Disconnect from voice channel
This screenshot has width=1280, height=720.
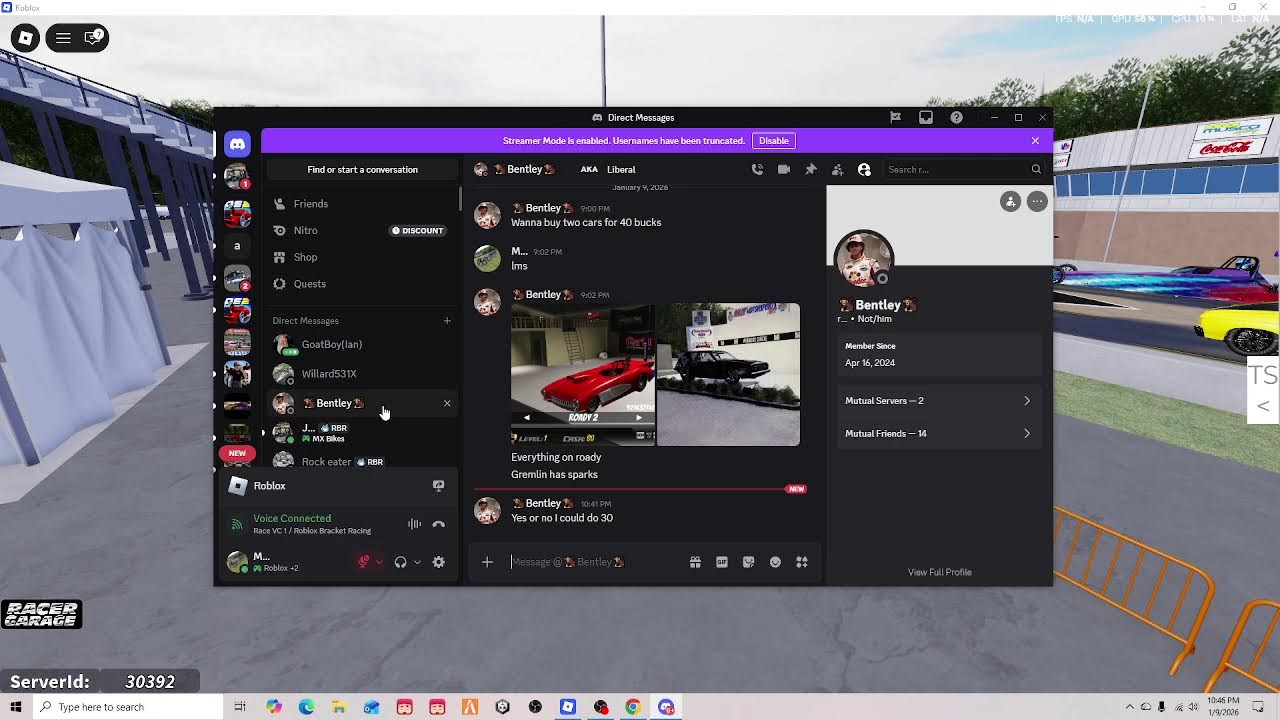[x=438, y=524]
